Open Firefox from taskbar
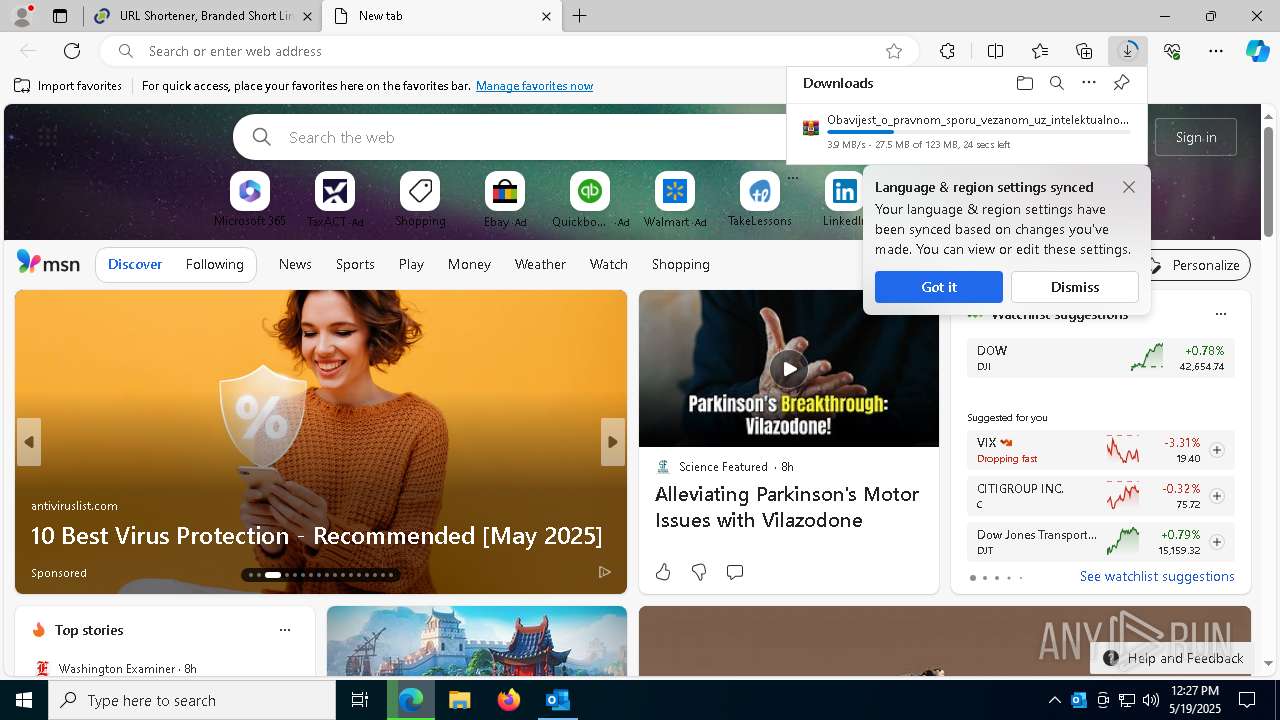The width and height of the screenshot is (1280, 720). click(x=509, y=700)
